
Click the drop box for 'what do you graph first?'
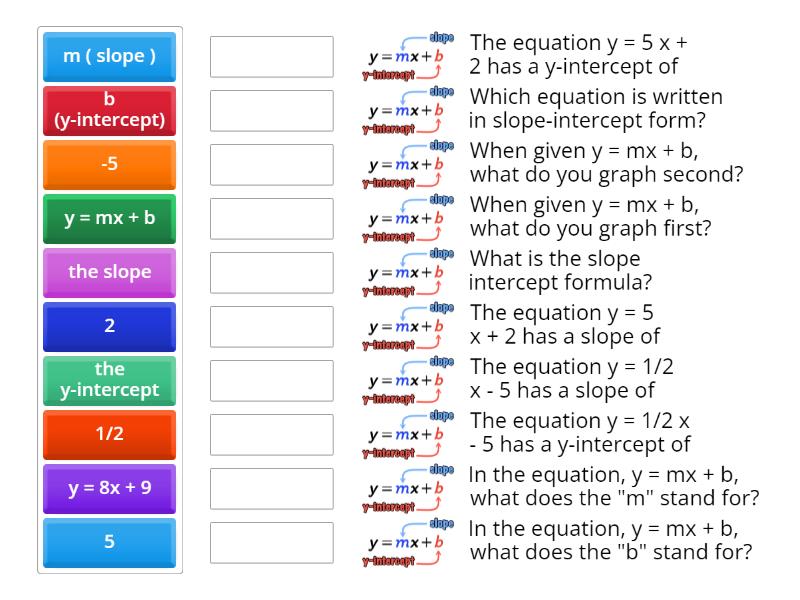point(272,219)
